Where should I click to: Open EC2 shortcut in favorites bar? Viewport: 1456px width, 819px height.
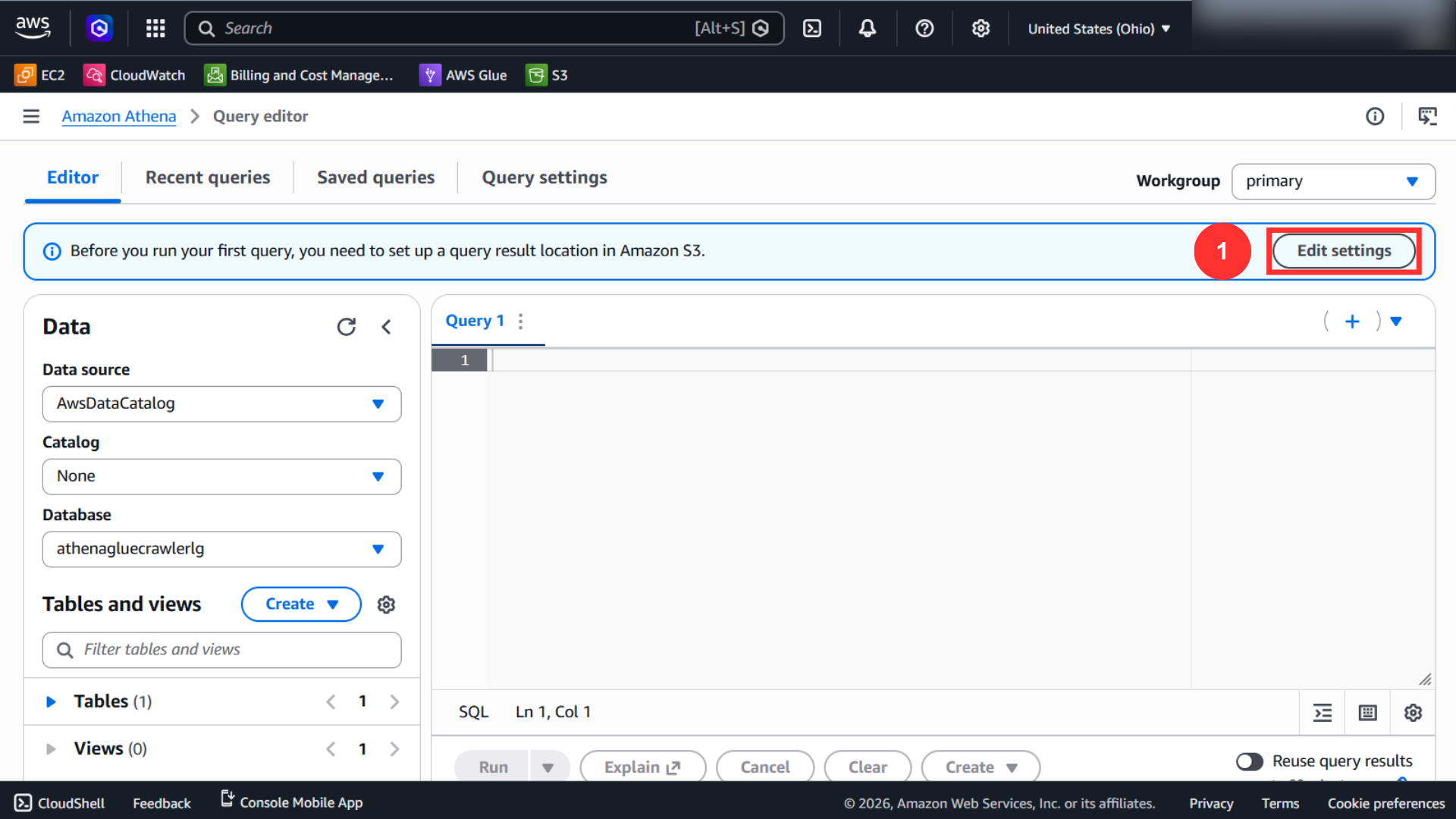[x=40, y=75]
